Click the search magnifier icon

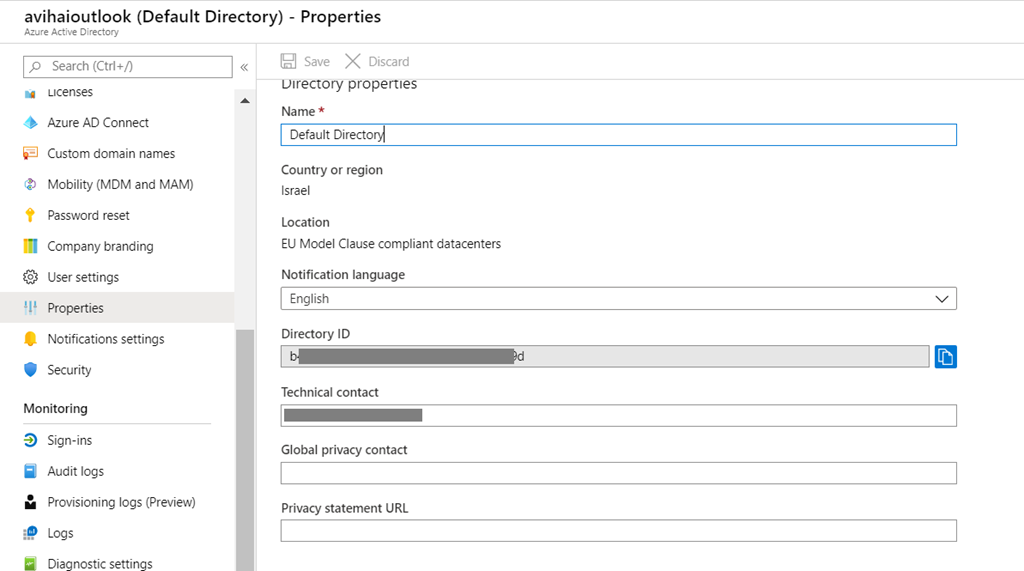click(36, 67)
